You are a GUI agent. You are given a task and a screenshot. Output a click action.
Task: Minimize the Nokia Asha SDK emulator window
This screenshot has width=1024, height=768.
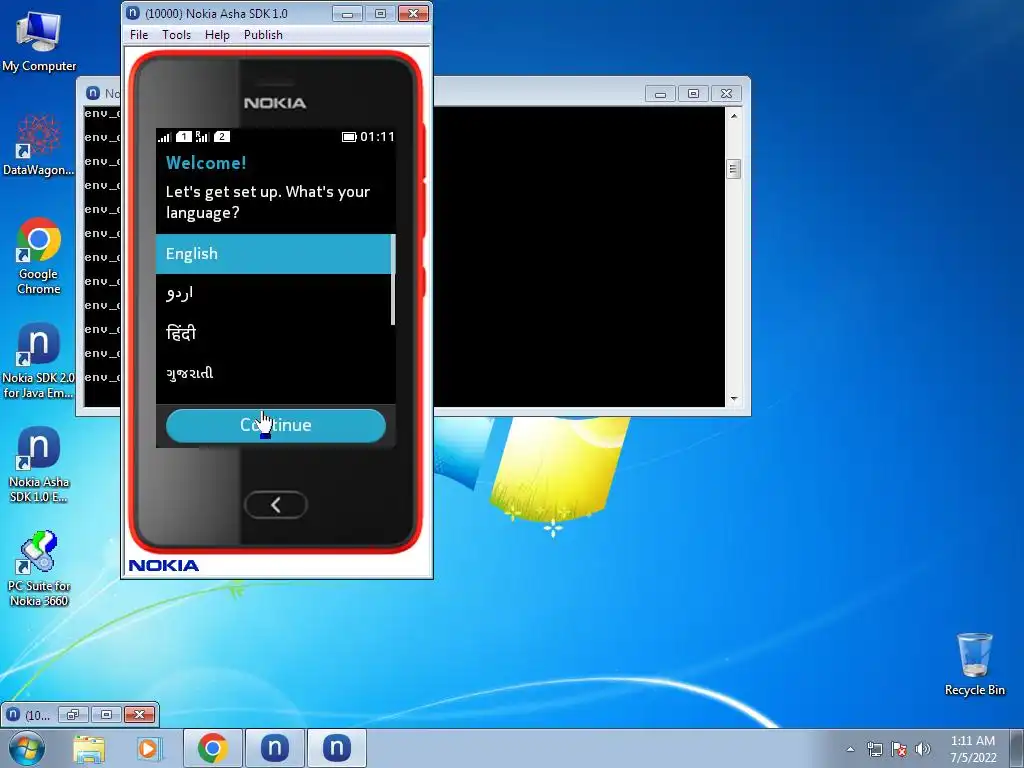coord(347,14)
